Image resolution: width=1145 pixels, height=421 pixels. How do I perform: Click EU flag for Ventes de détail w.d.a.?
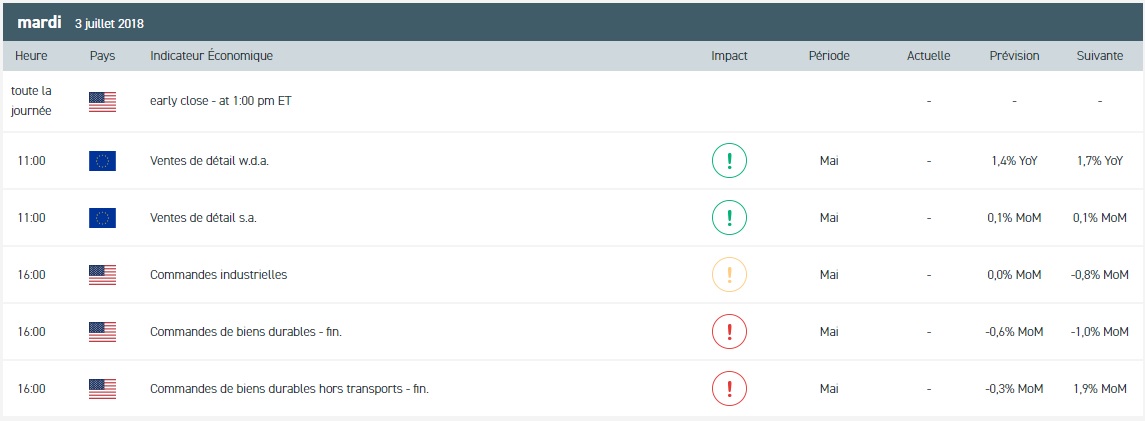102,161
